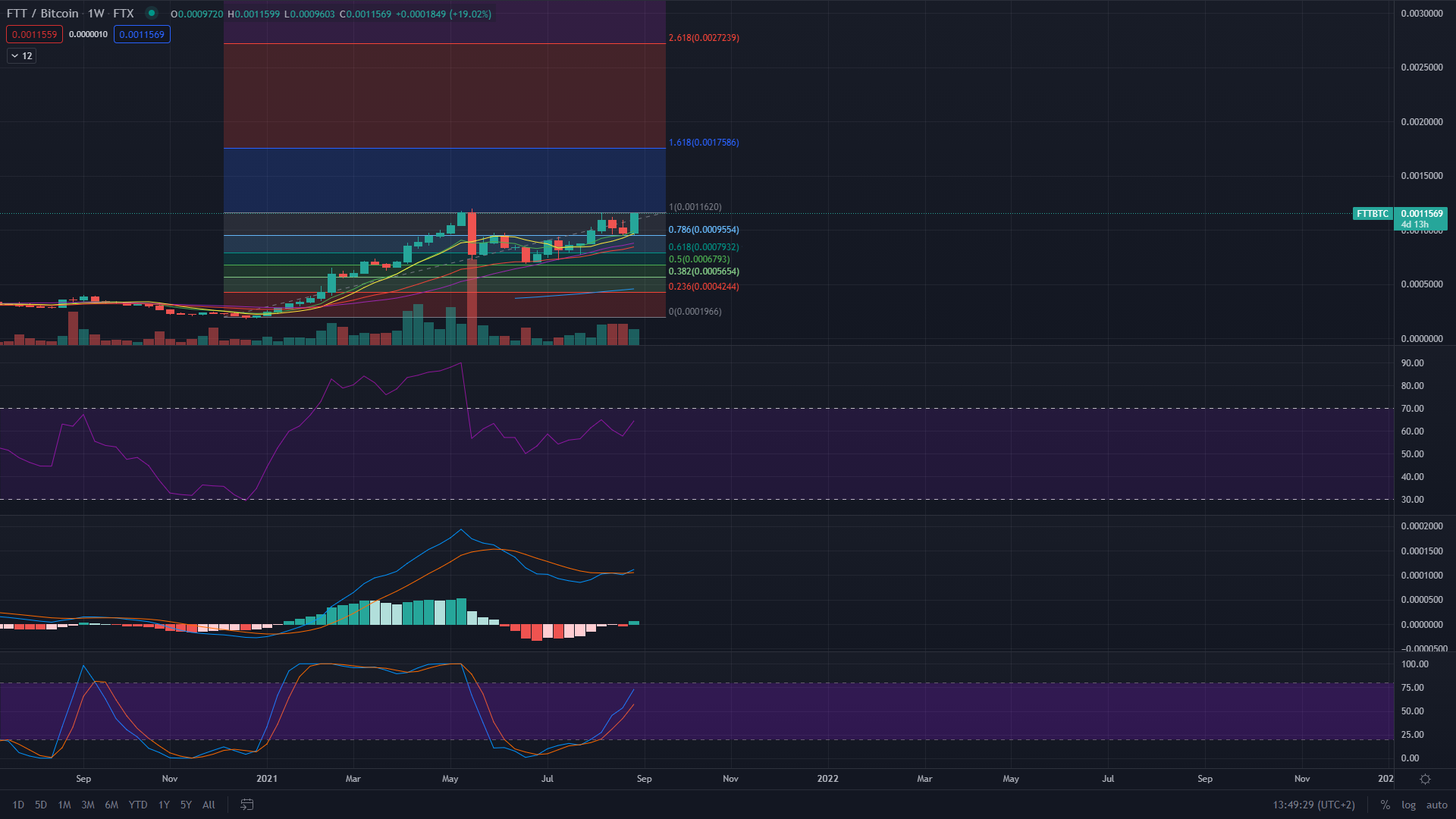Viewport: 1456px width, 819px height.
Task: Open chart settings gear icon
Action: pos(1425,779)
